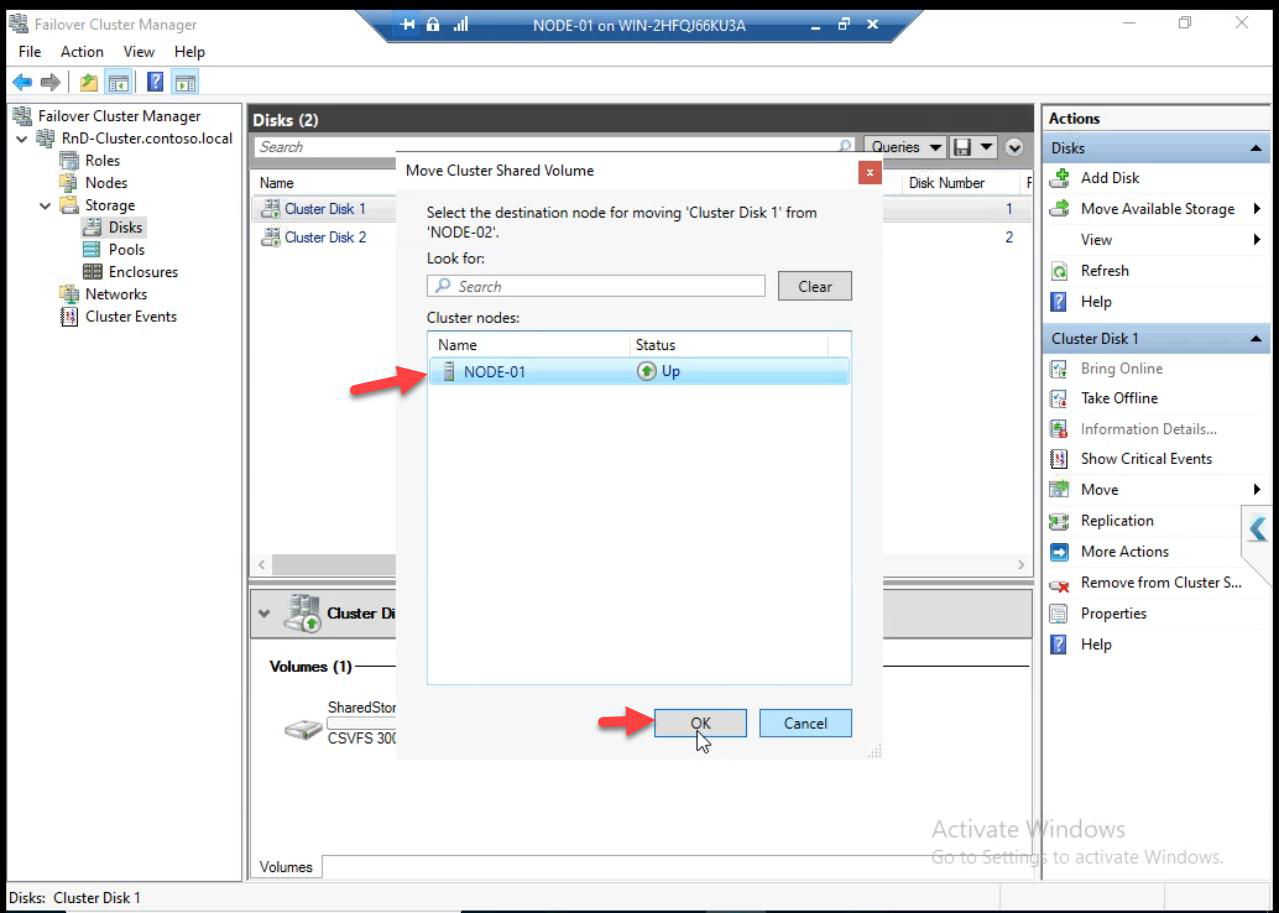Click the Disks list horizontal scrollbar

tap(640, 565)
